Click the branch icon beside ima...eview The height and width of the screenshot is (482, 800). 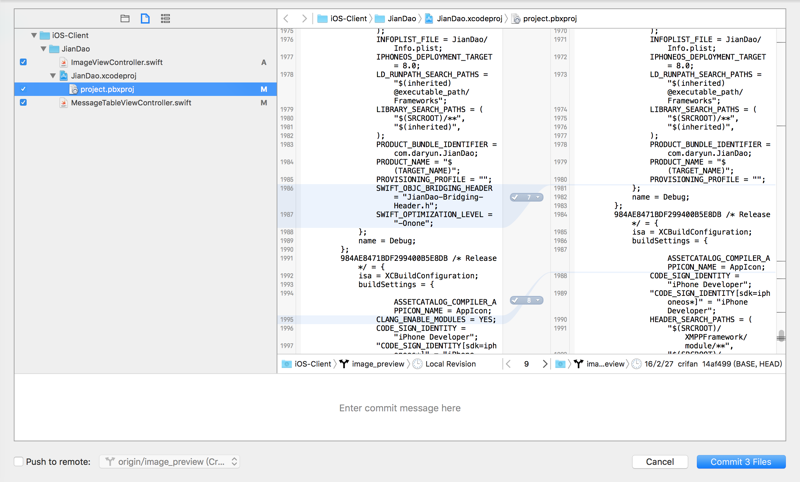(x=578, y=364)
